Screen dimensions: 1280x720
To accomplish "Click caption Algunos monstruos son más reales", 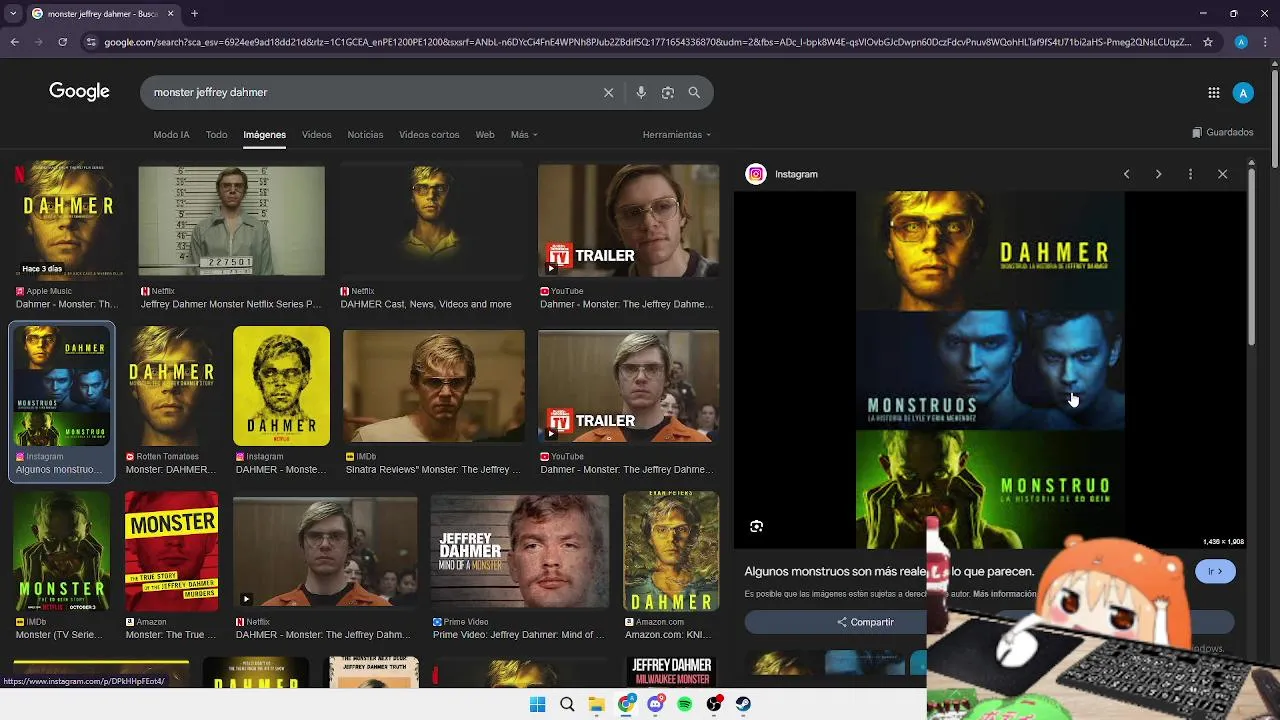I will [889, 571].
